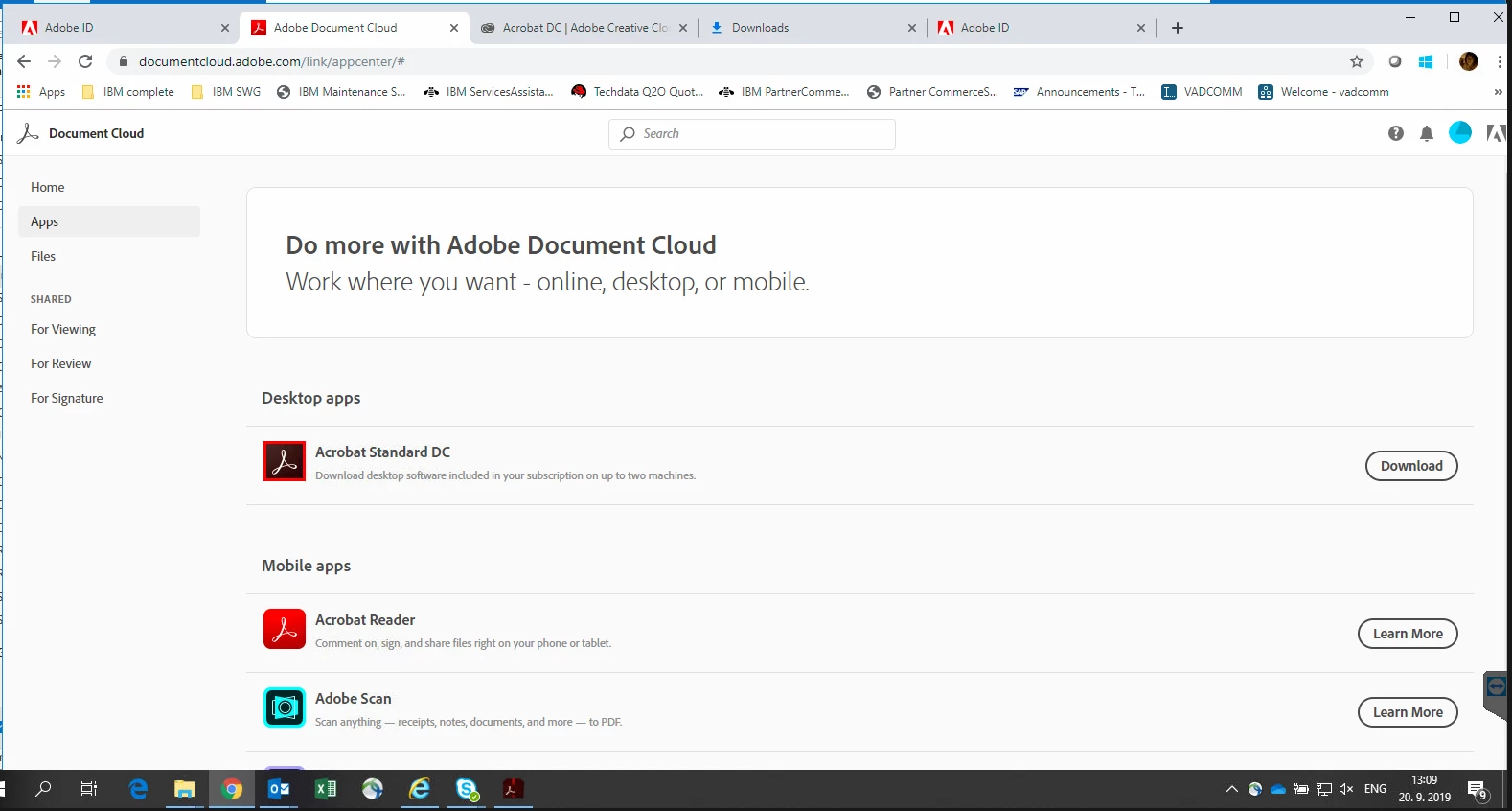Click the search magnifier icon

tap(628, 134)
